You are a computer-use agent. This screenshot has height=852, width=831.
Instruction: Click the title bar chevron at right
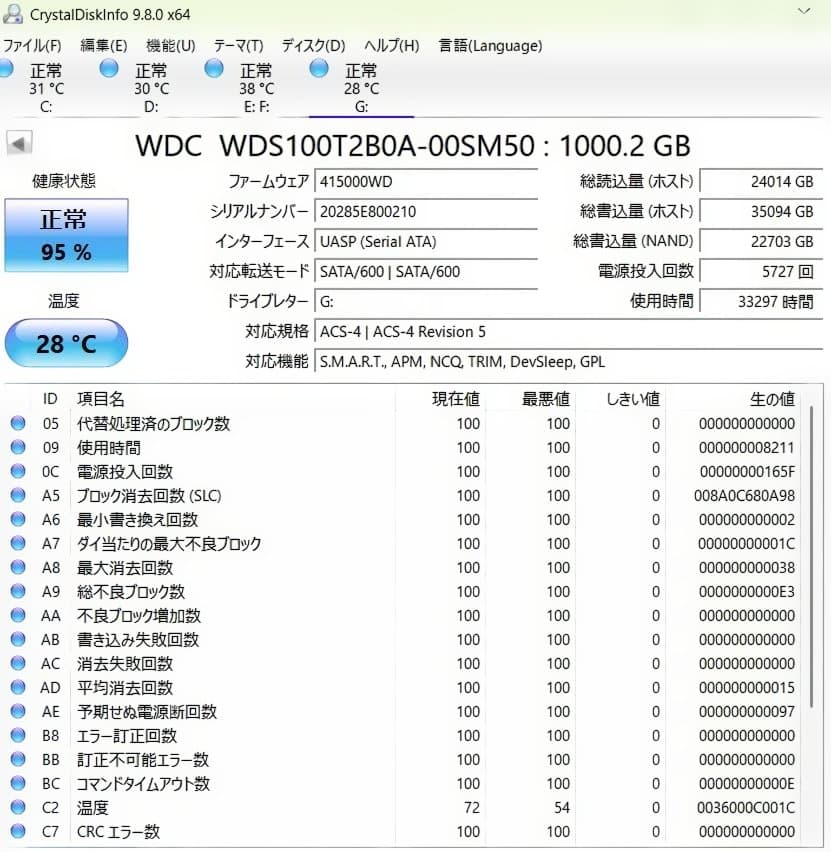804,11
